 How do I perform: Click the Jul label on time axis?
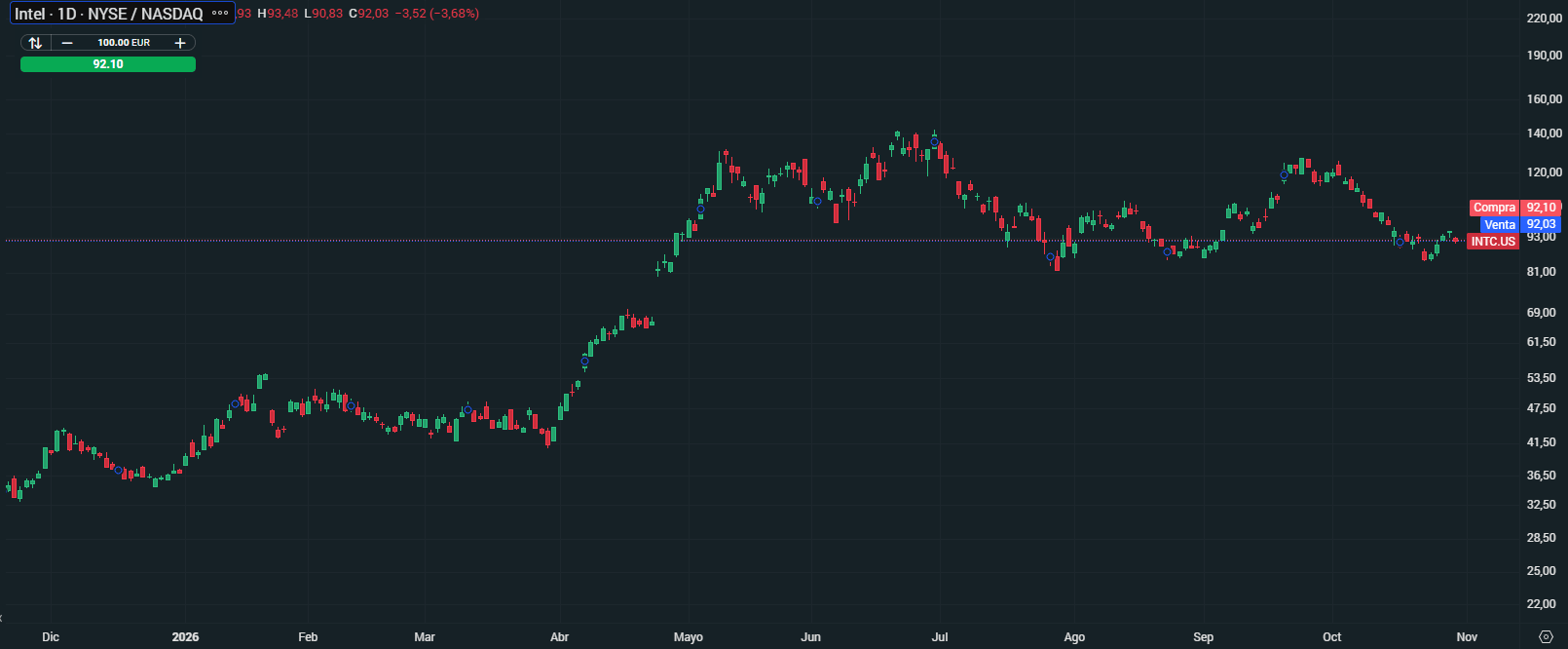point(940,637)
